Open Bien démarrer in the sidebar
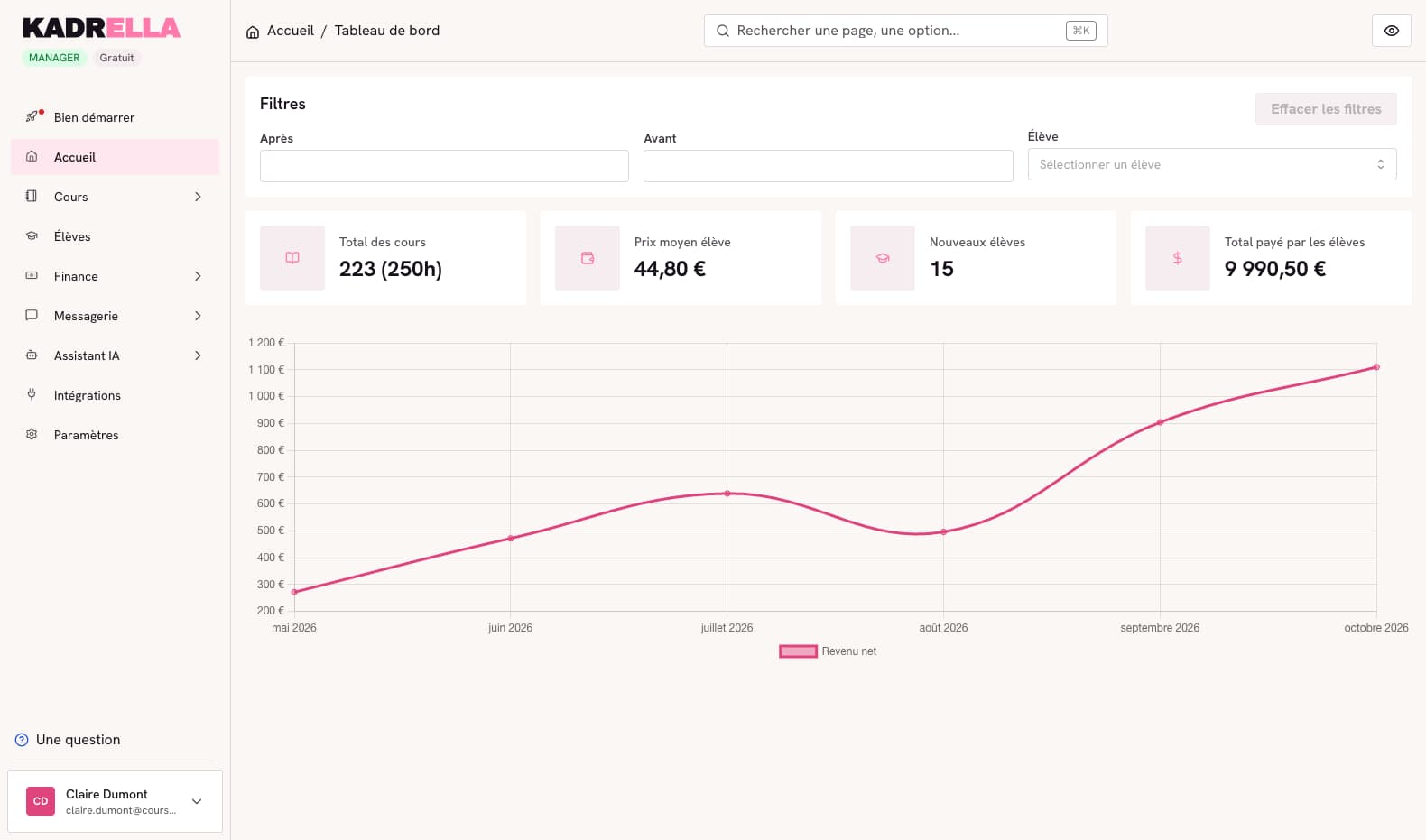Viewport: 1426px width, 840px height. click(x=115, y=117)
